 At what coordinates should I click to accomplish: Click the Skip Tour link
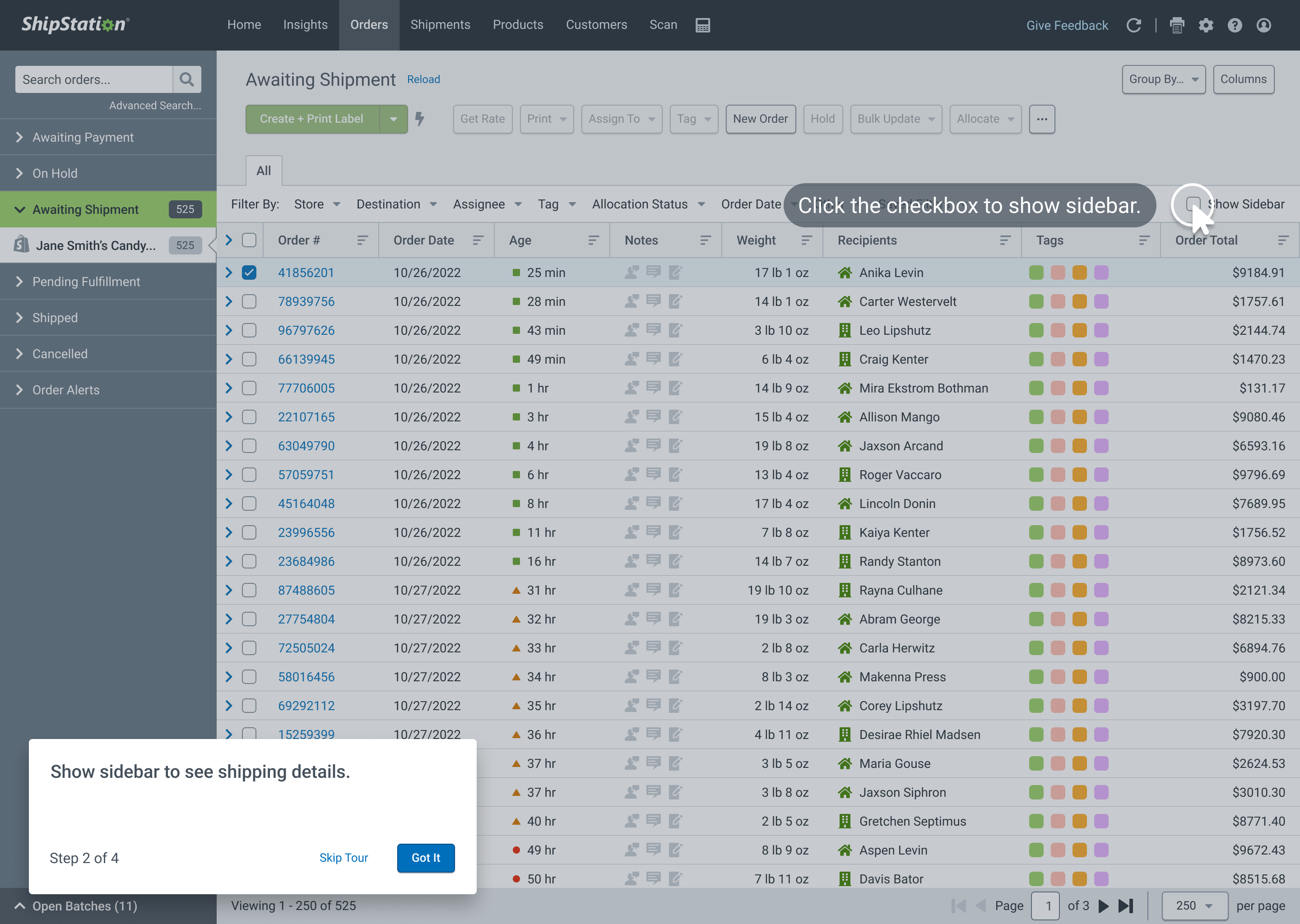343,857
